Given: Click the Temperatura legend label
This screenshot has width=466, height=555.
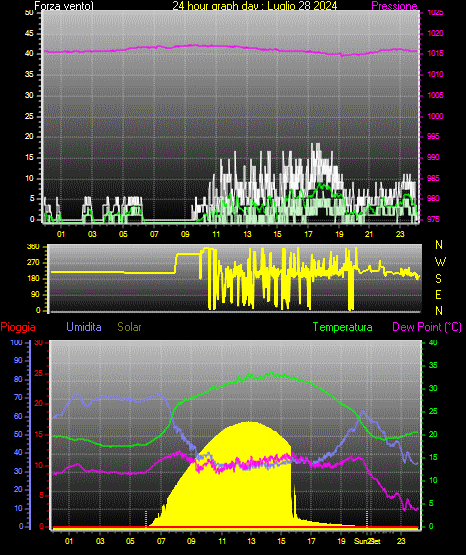Looking at the screenshot, I should 343,327.
